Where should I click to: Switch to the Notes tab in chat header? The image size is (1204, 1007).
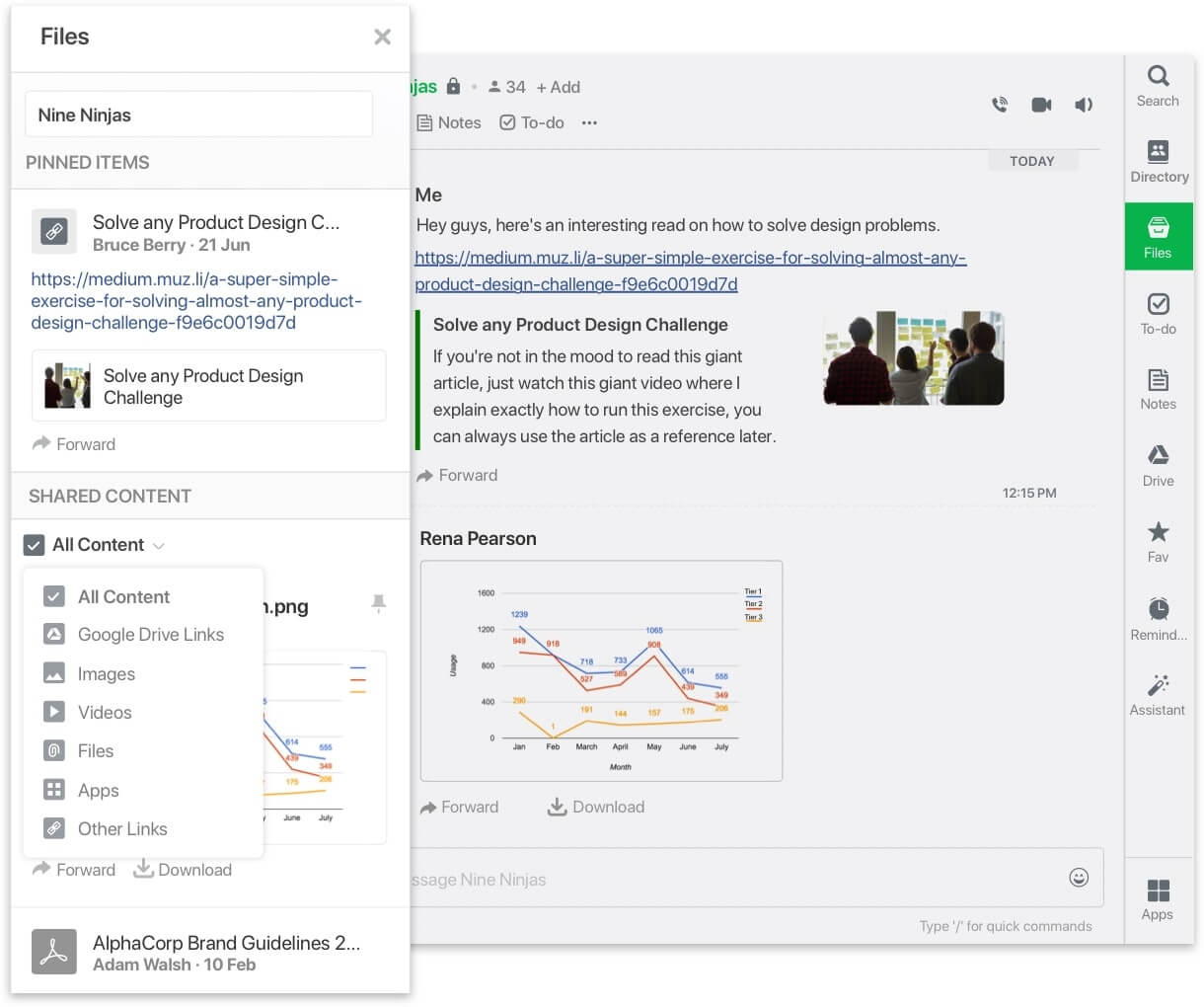449,123
